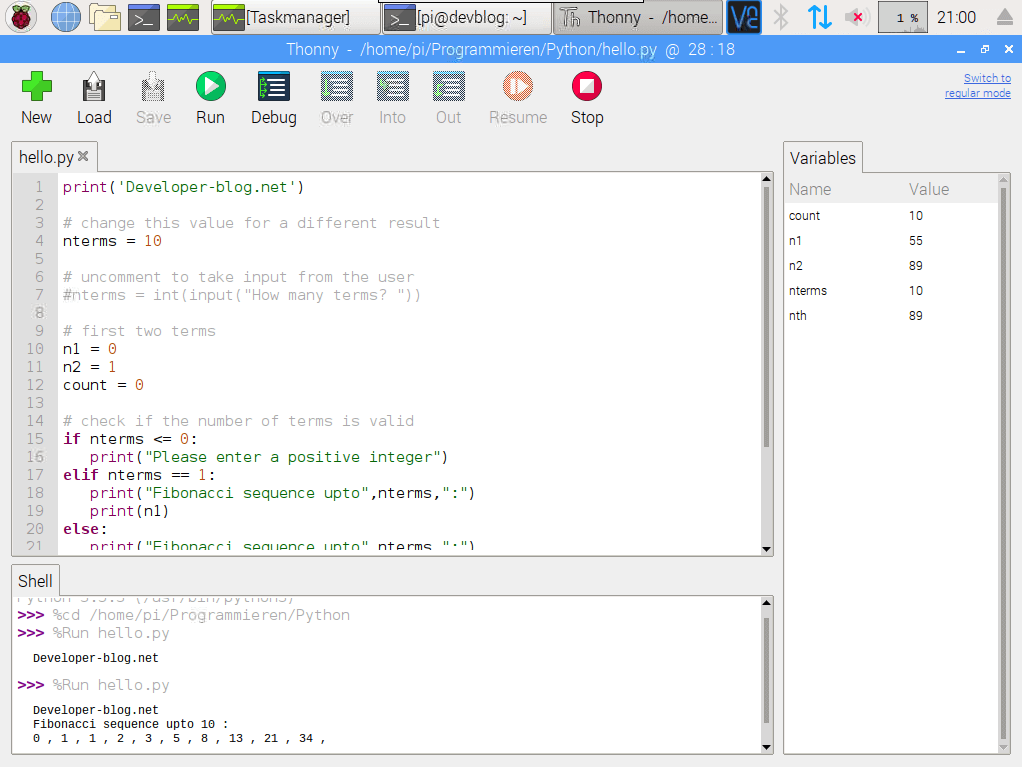Run the current script
The width and height of the screenshot is (1022, 767).
pos(210,88)
